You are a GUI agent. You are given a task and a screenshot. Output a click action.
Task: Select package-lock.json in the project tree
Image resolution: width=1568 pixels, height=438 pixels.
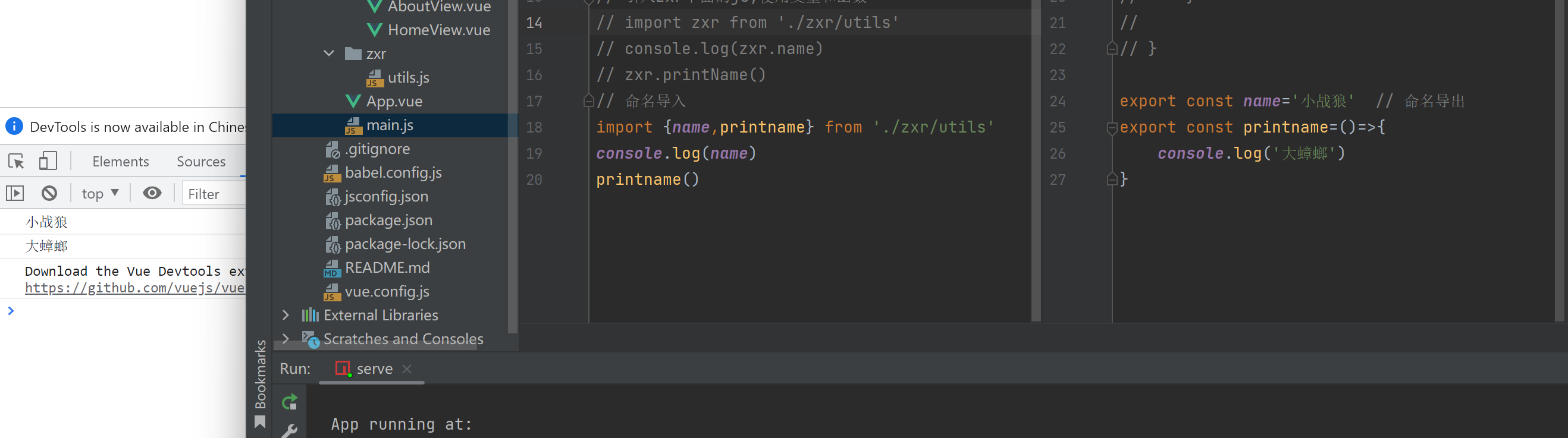tap(404, 244)
